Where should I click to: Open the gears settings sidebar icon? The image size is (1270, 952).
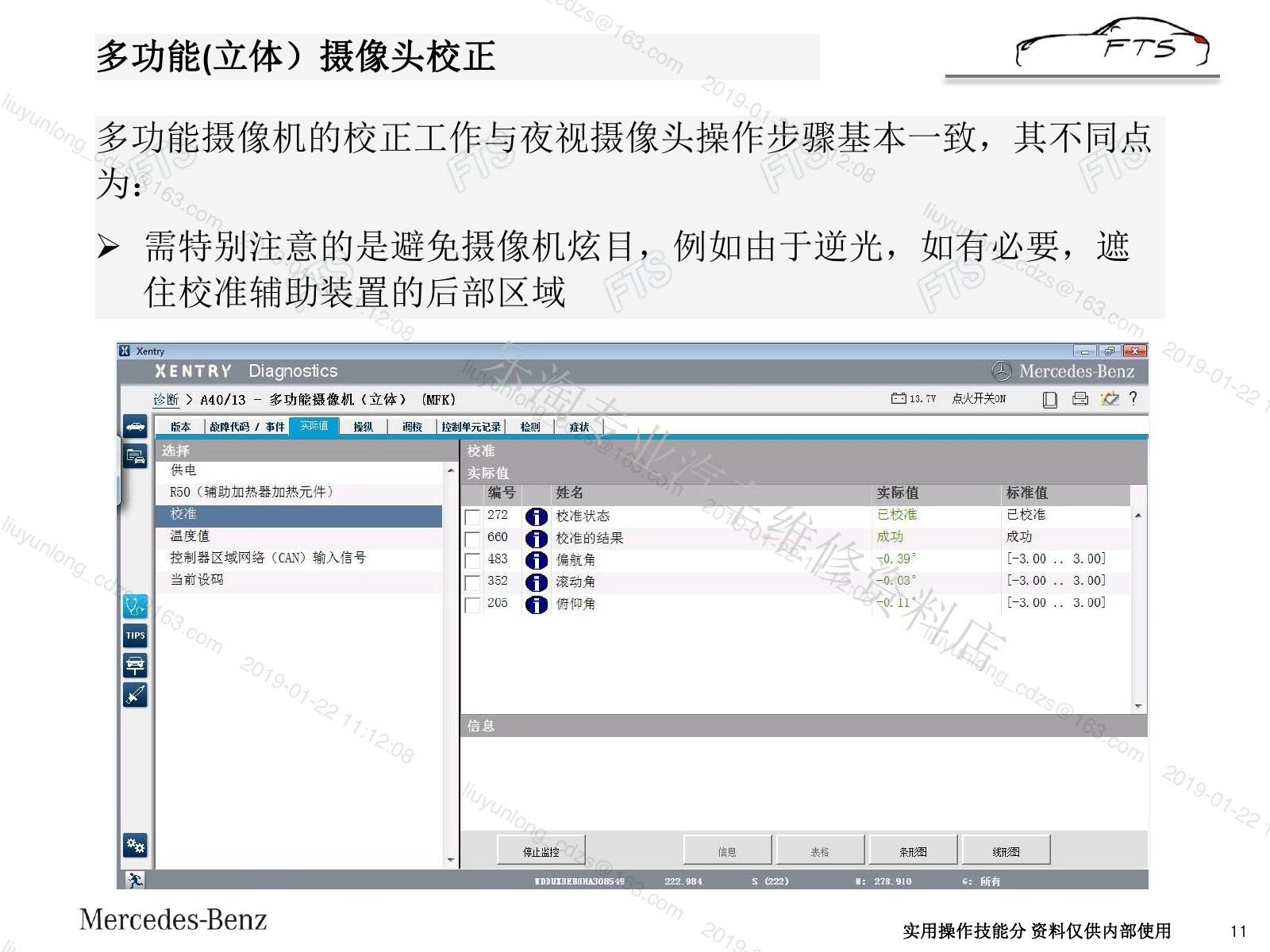point(135,845)
